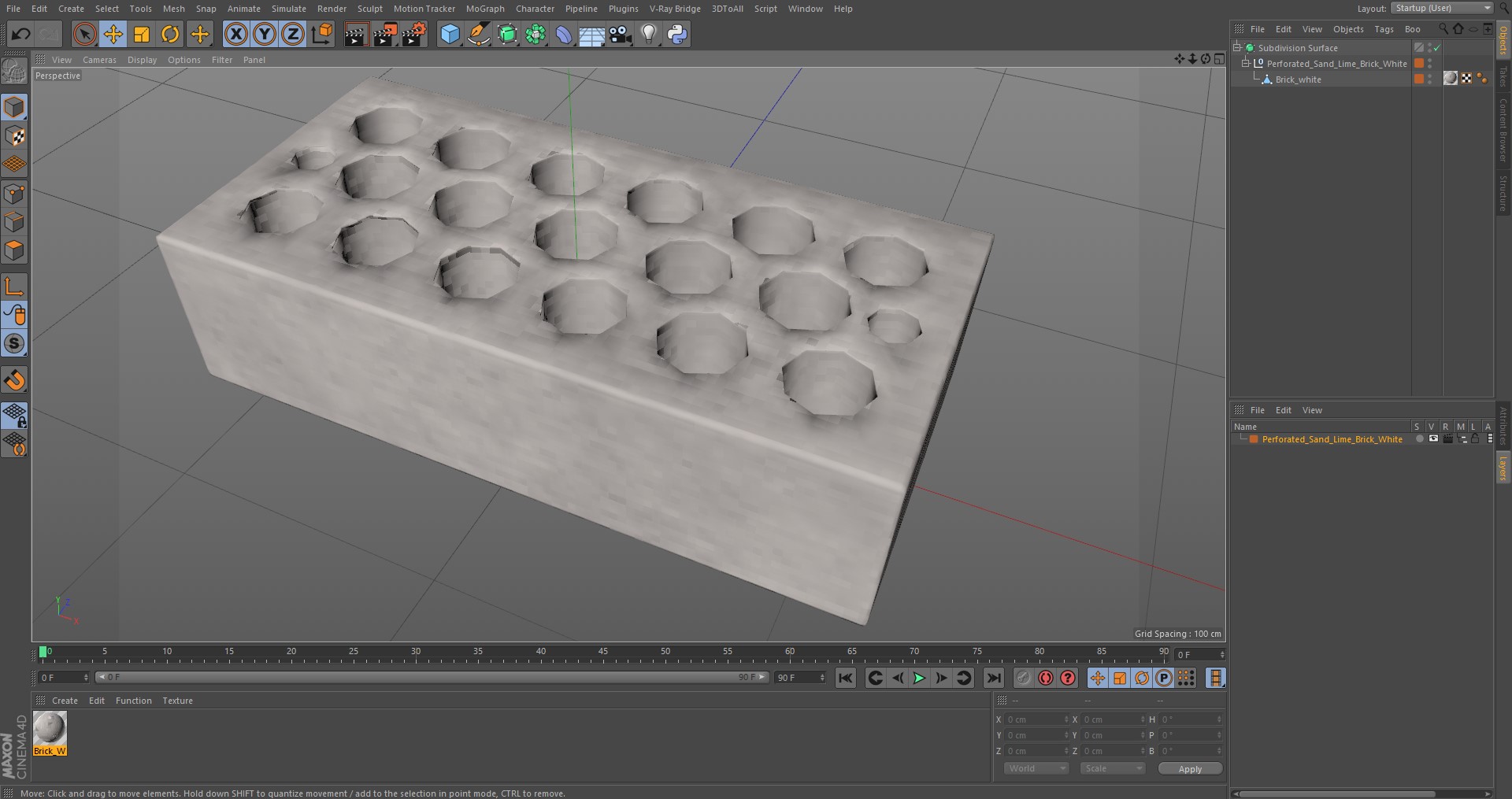The width and height of the screenshot is (1512, 799).
Task: Open the World coordinate dropdown
Action: [1036, 768]
